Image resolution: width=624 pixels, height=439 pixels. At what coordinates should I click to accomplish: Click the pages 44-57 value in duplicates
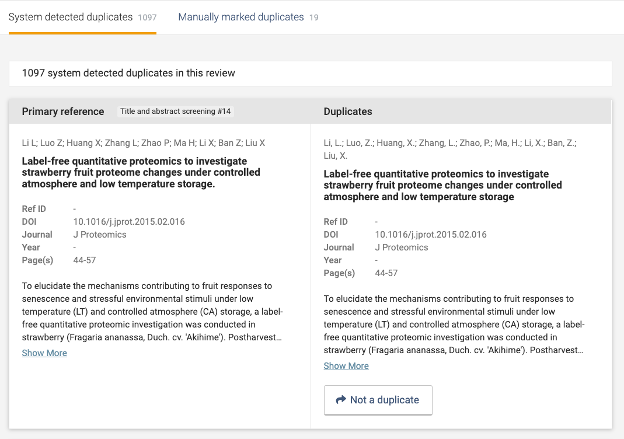[x=386, y=273]
